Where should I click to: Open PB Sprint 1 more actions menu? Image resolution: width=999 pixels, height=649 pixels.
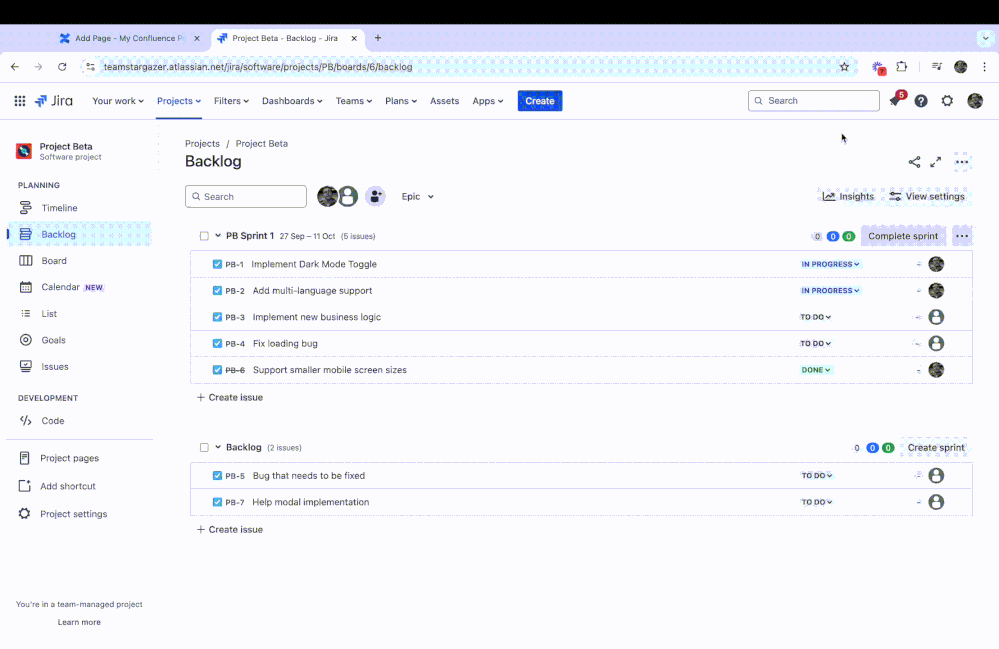tap(962, 236)
